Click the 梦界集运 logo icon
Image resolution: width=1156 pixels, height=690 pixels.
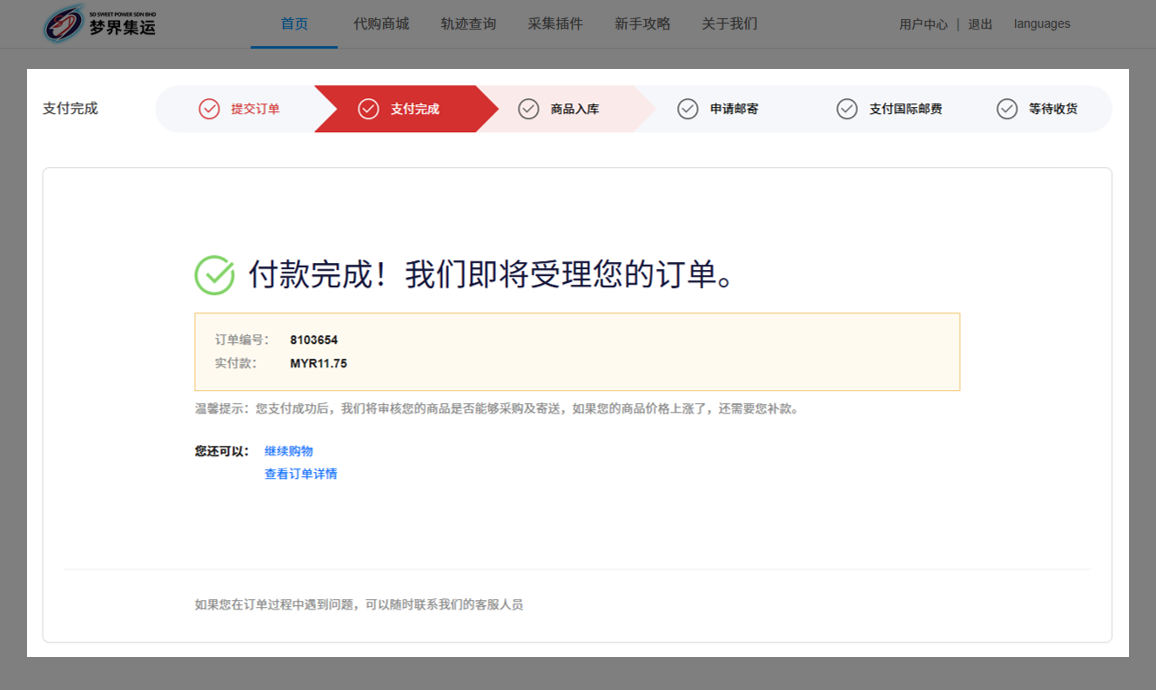coord(65,25)
